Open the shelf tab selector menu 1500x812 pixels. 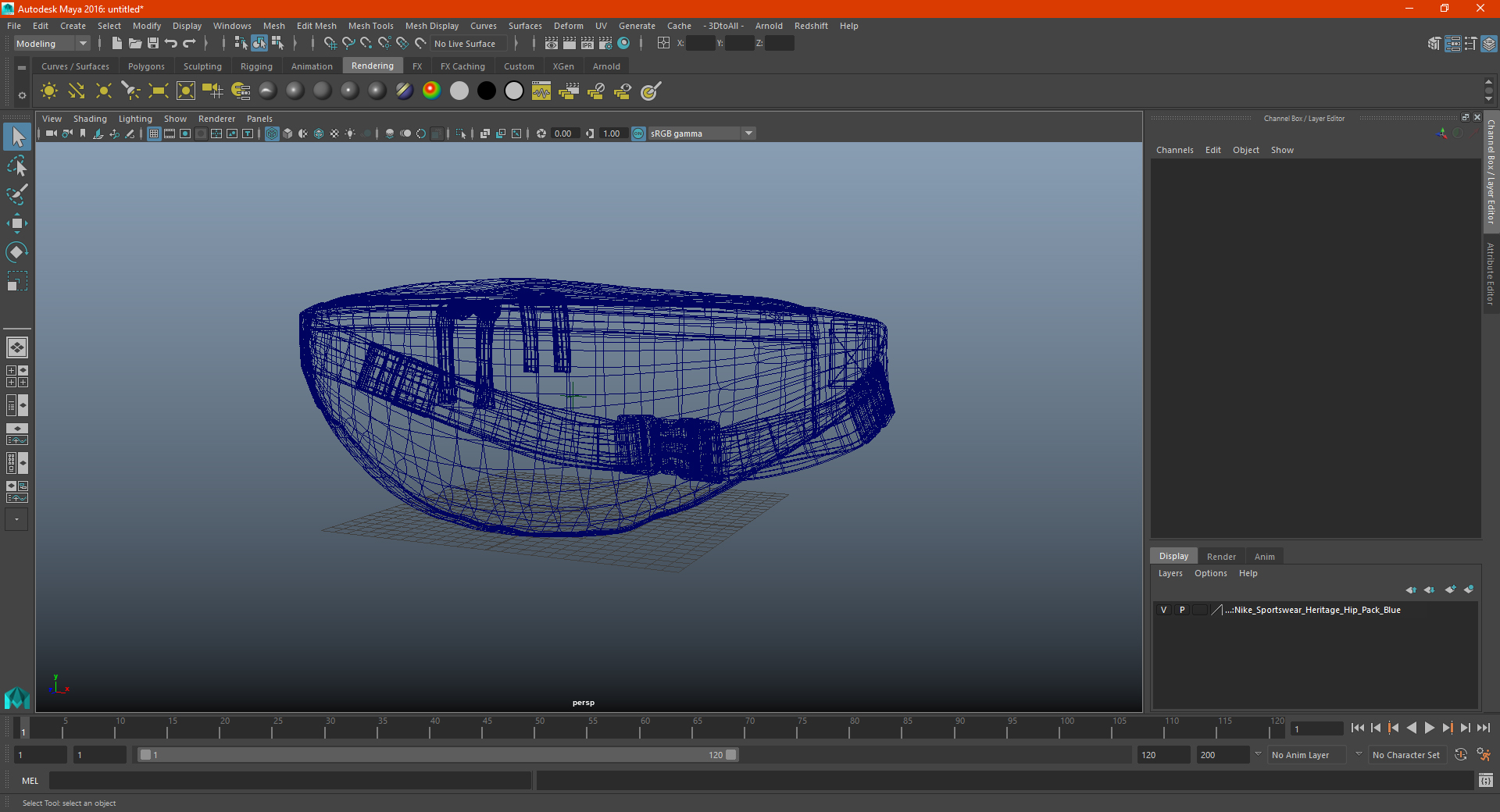tap(22, 68)
